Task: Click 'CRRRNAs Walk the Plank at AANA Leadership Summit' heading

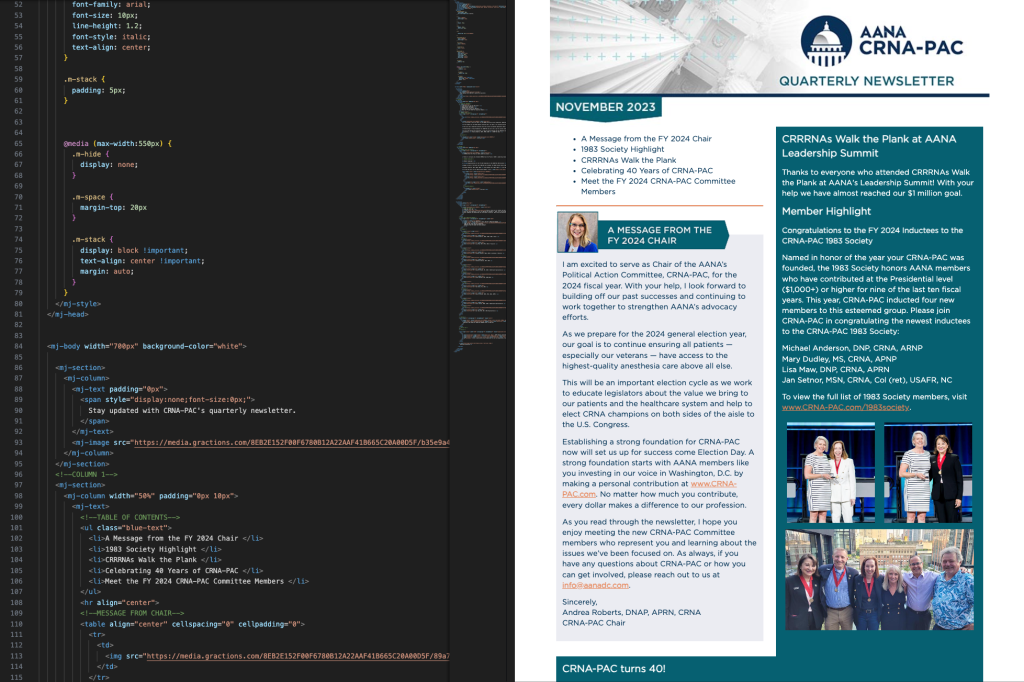Action: coord(869,146)
